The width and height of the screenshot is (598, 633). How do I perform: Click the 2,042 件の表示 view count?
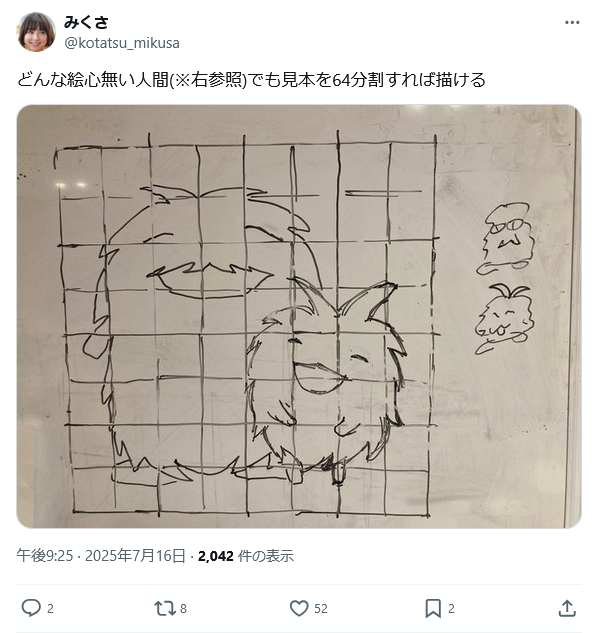point(245,556)
